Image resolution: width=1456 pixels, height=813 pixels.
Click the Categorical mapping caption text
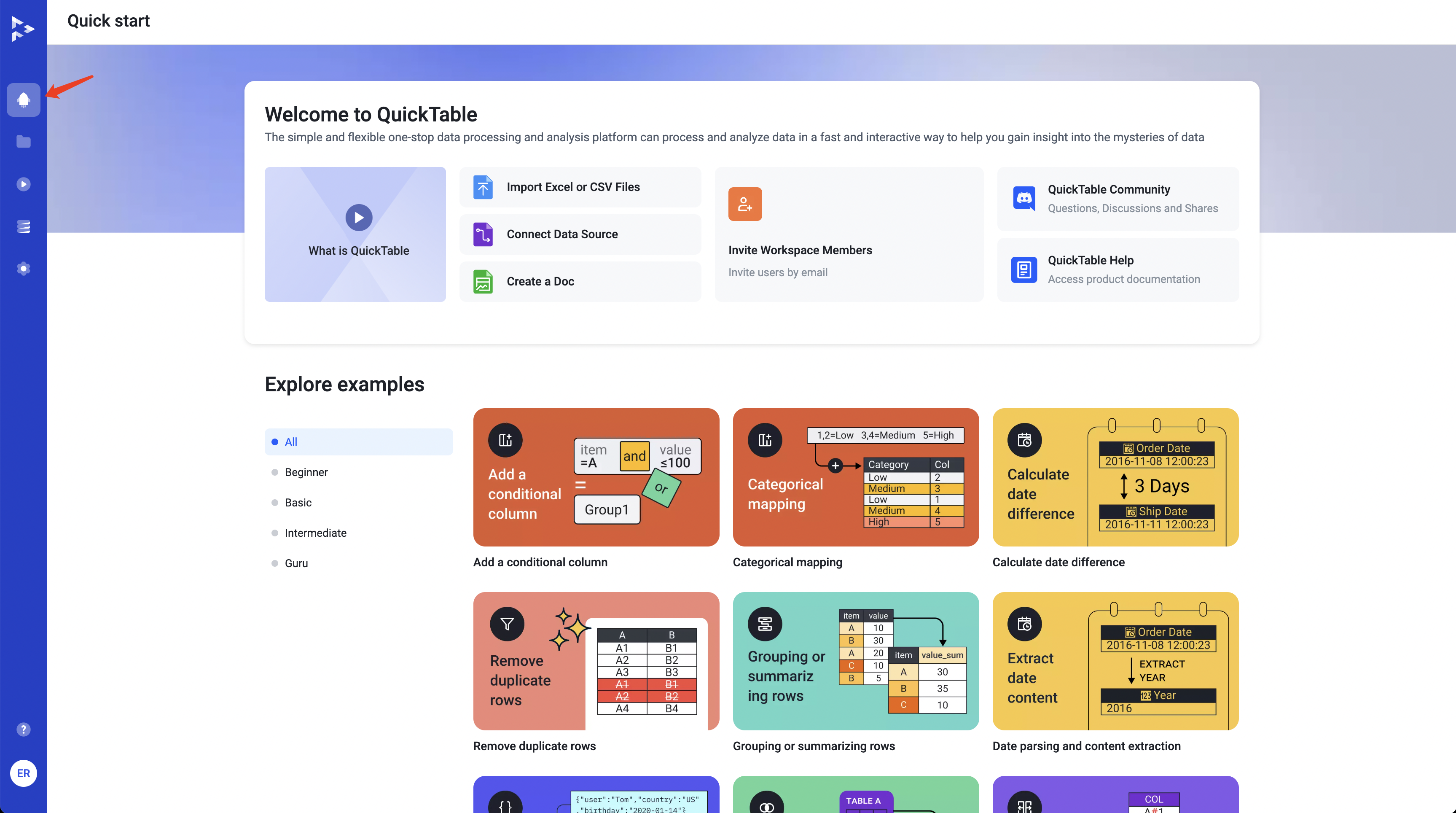787,562
